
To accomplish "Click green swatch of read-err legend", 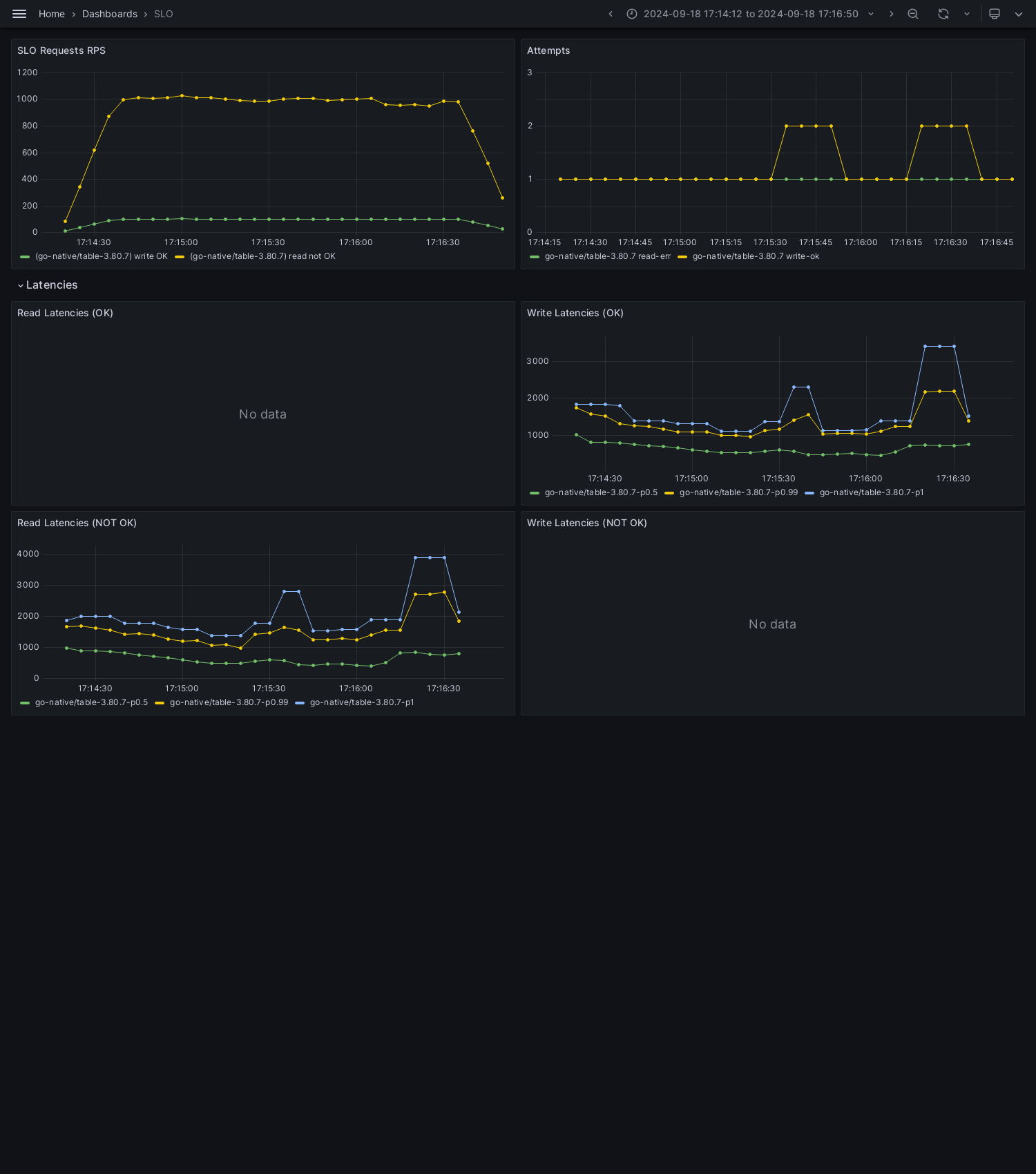I will (x=535, y=257).
